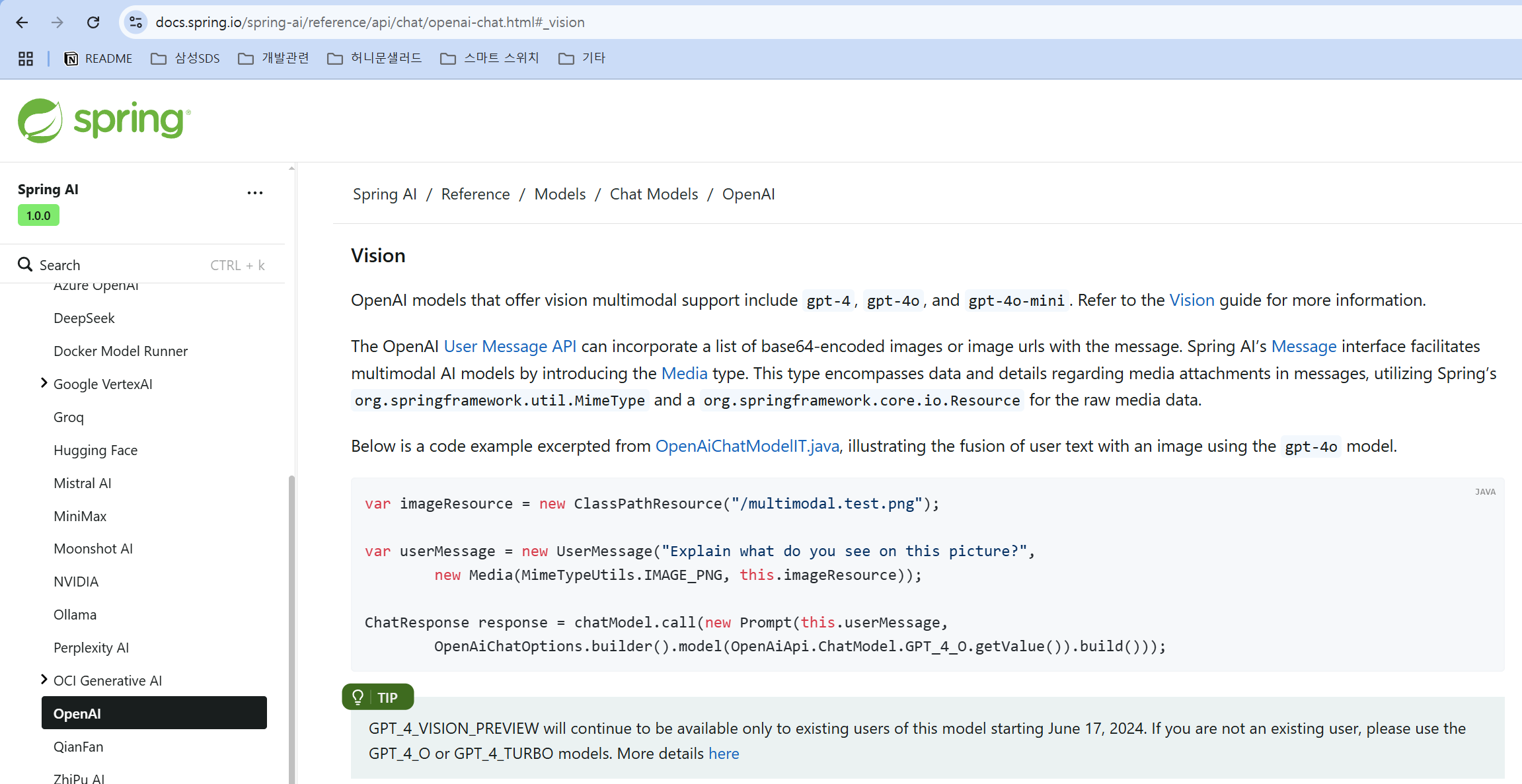Follow the 'here' link in the TIP box
This screenshot has height=784, width=1522.
point(724,754)
